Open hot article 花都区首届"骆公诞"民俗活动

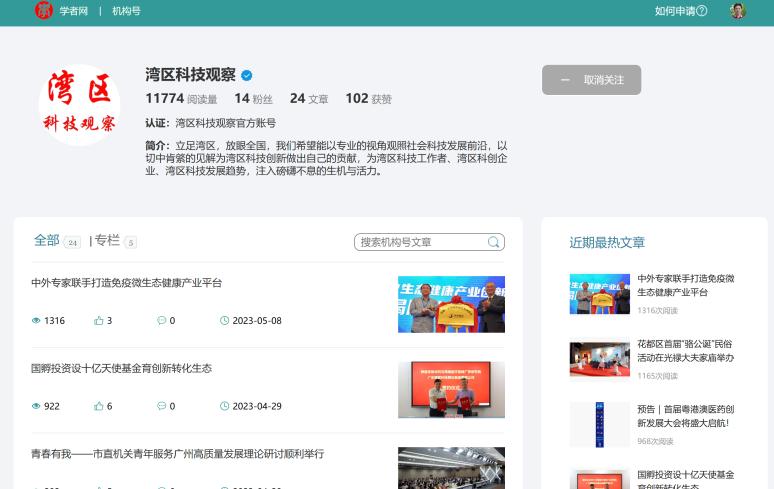tap(686, 351)
